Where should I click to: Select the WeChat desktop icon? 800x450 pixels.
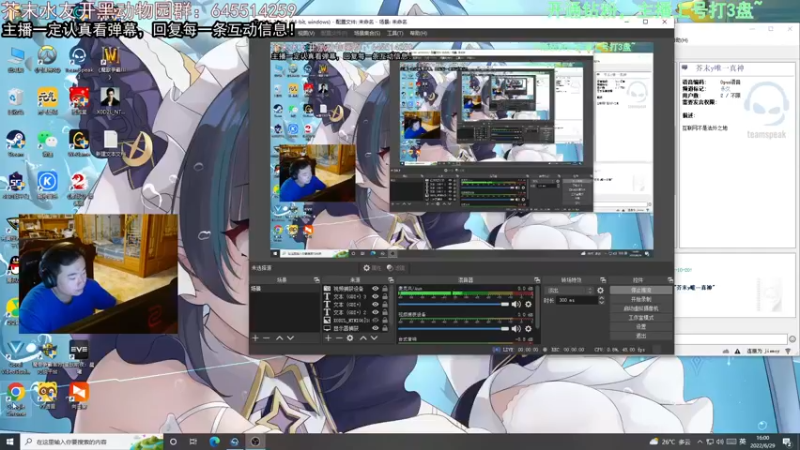tap(47, 143)
